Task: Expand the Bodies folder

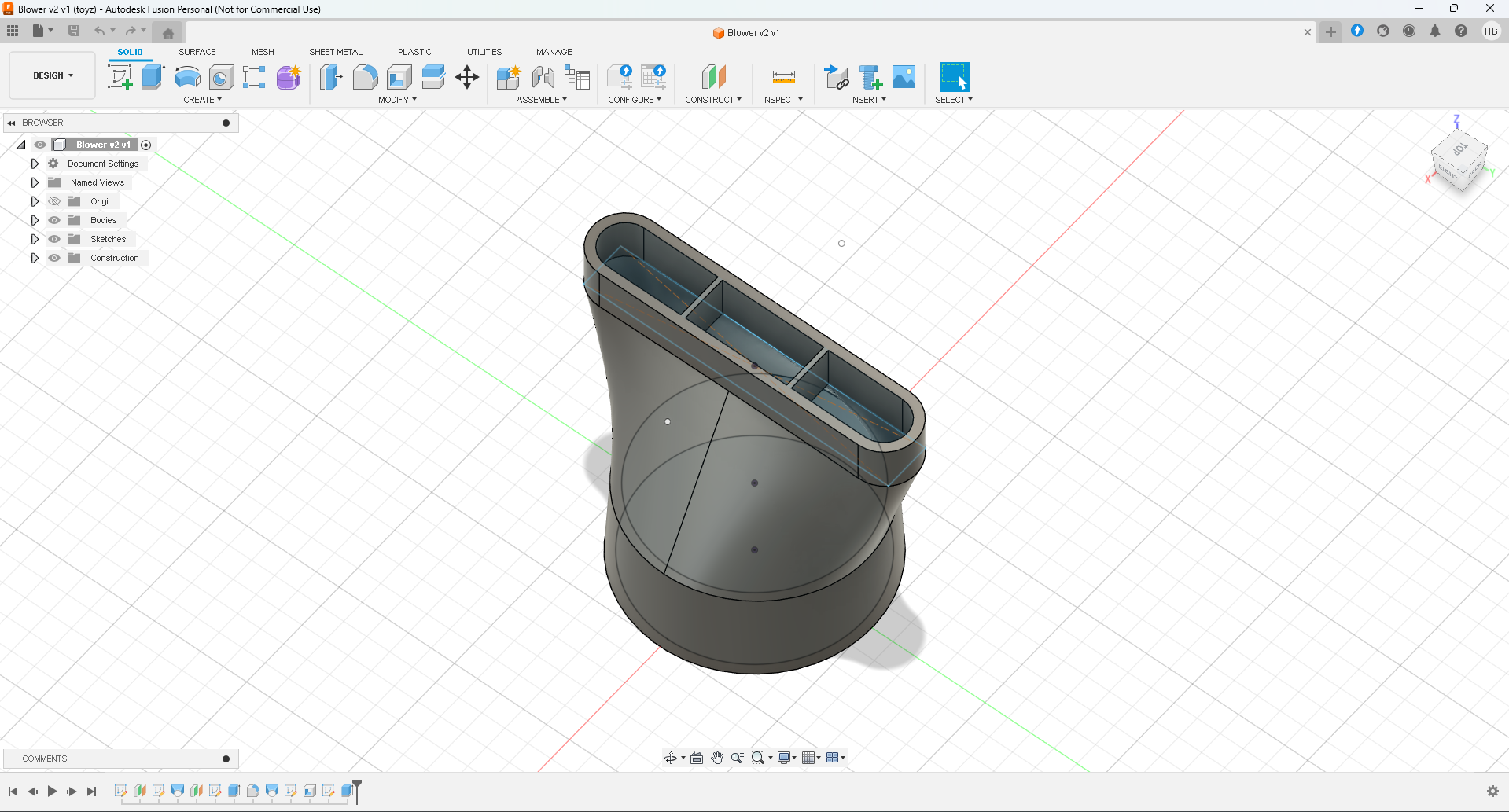Action: coord(35,220)
